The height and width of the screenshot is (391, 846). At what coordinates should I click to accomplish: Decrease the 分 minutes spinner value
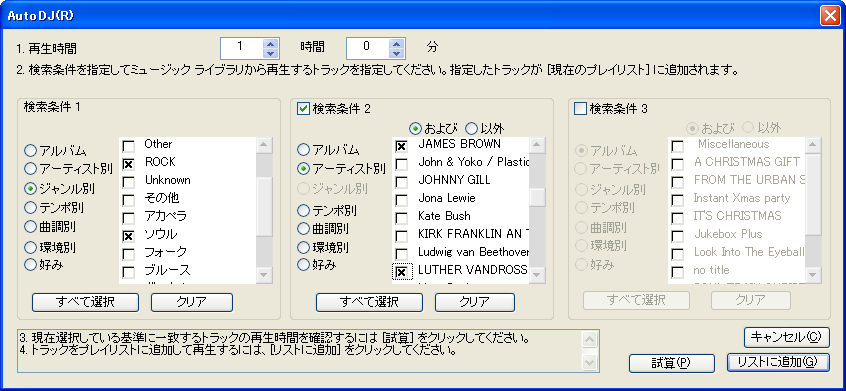(x=397, y=53)
